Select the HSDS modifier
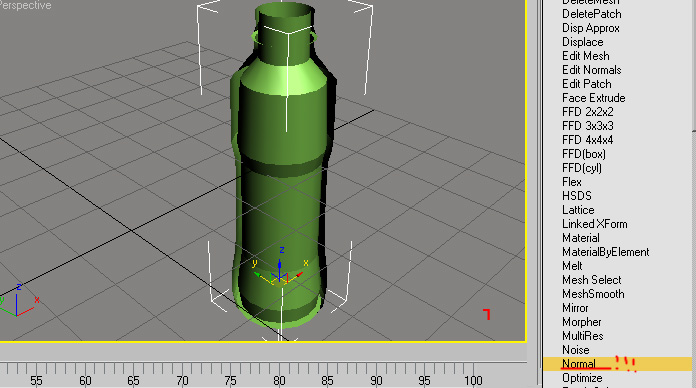This screenshot has height=388, width=696. pos(577,196)
